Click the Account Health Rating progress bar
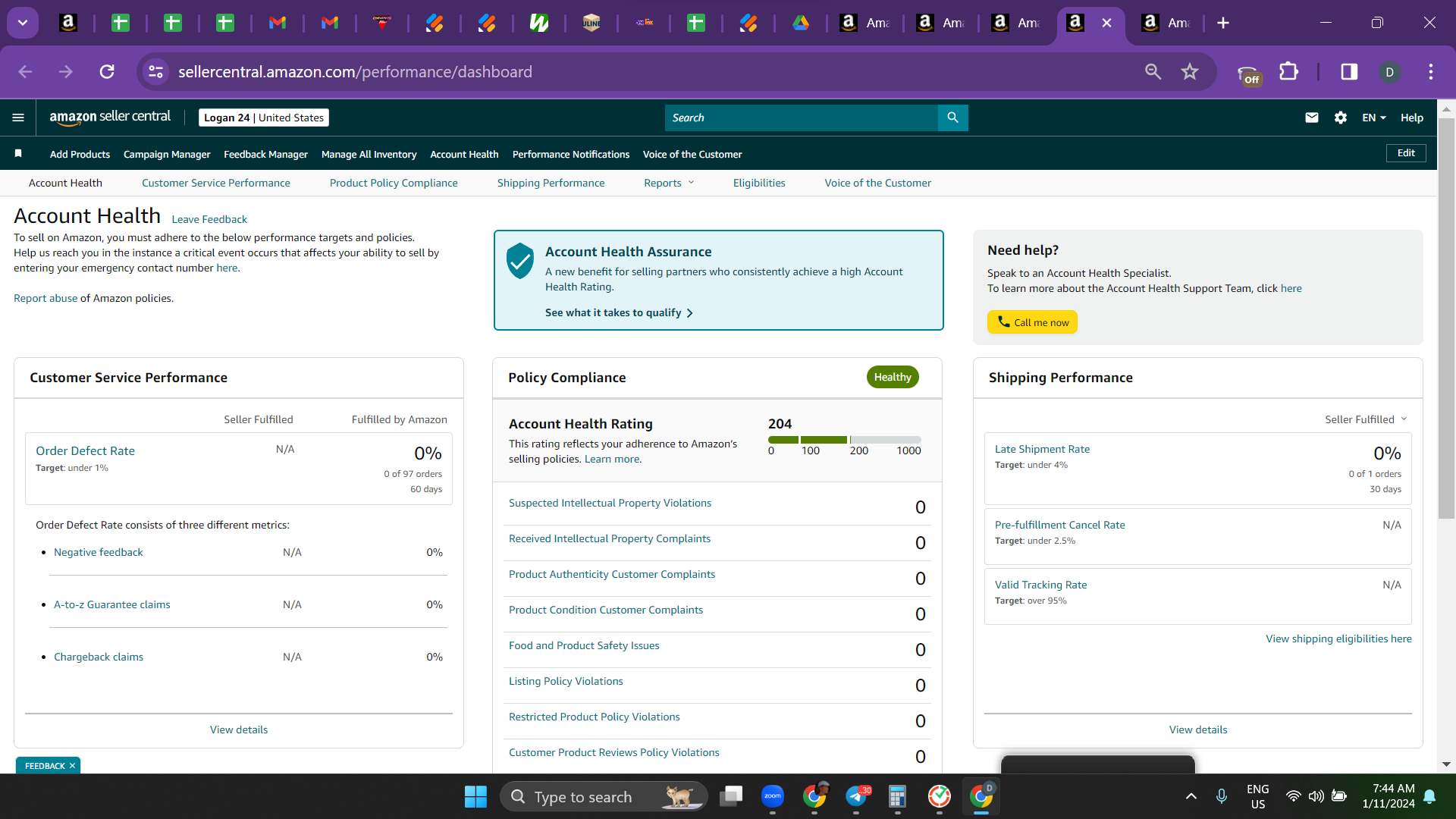This screenshot has width=1456, height=819. (845, 440)
